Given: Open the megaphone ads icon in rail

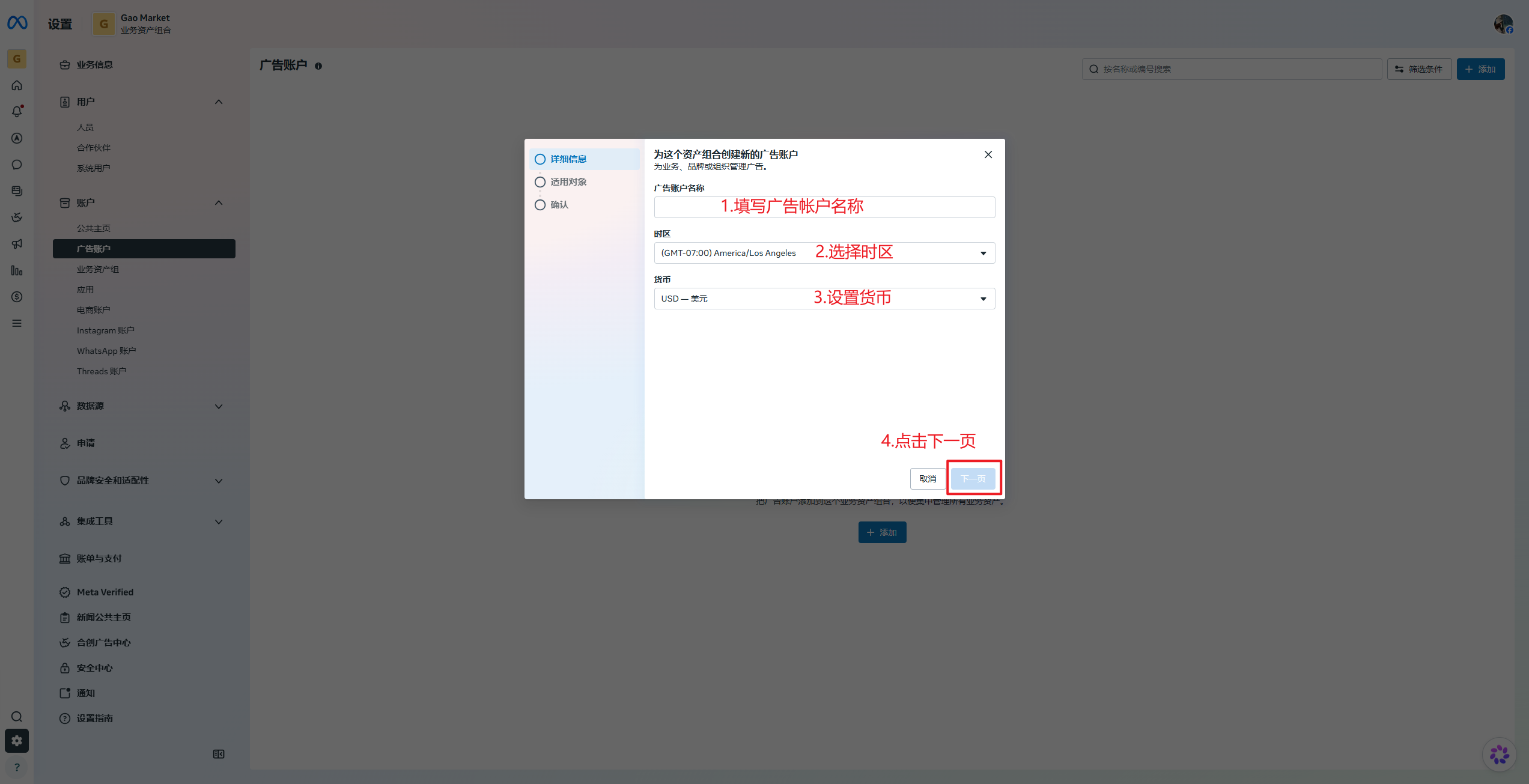Looking at the screenshot, I should pyautogui.click(x=17, y=244).
